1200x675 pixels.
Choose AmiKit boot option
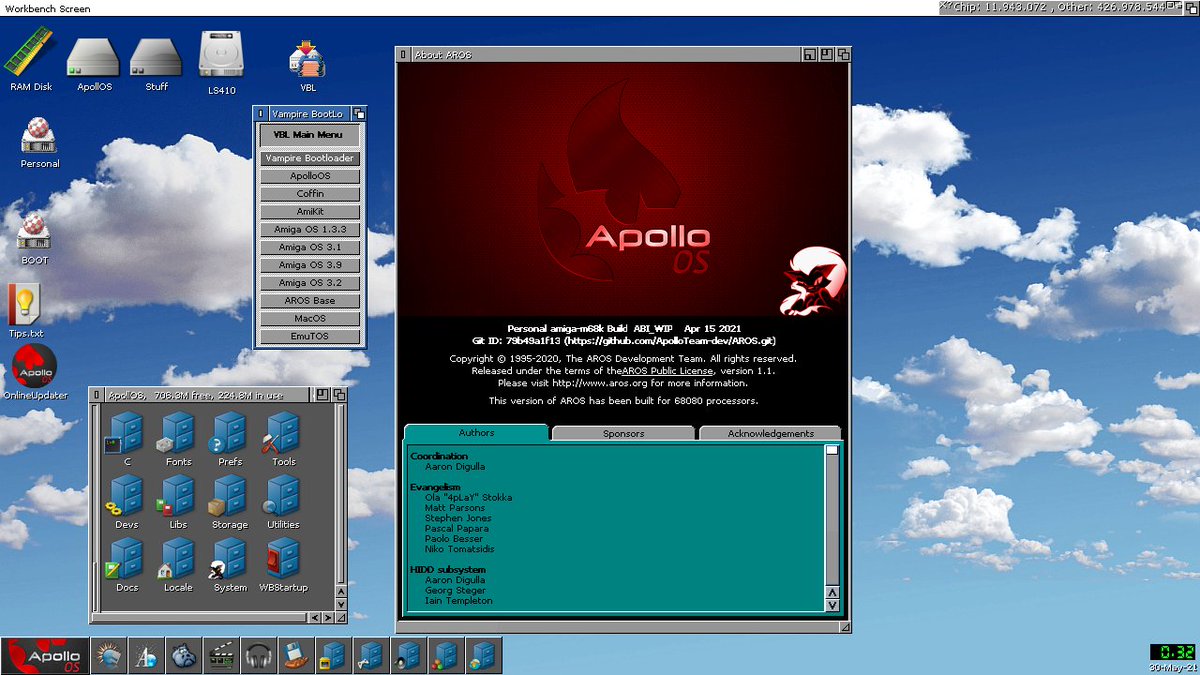pyautogui.click(x=310, y=212)
